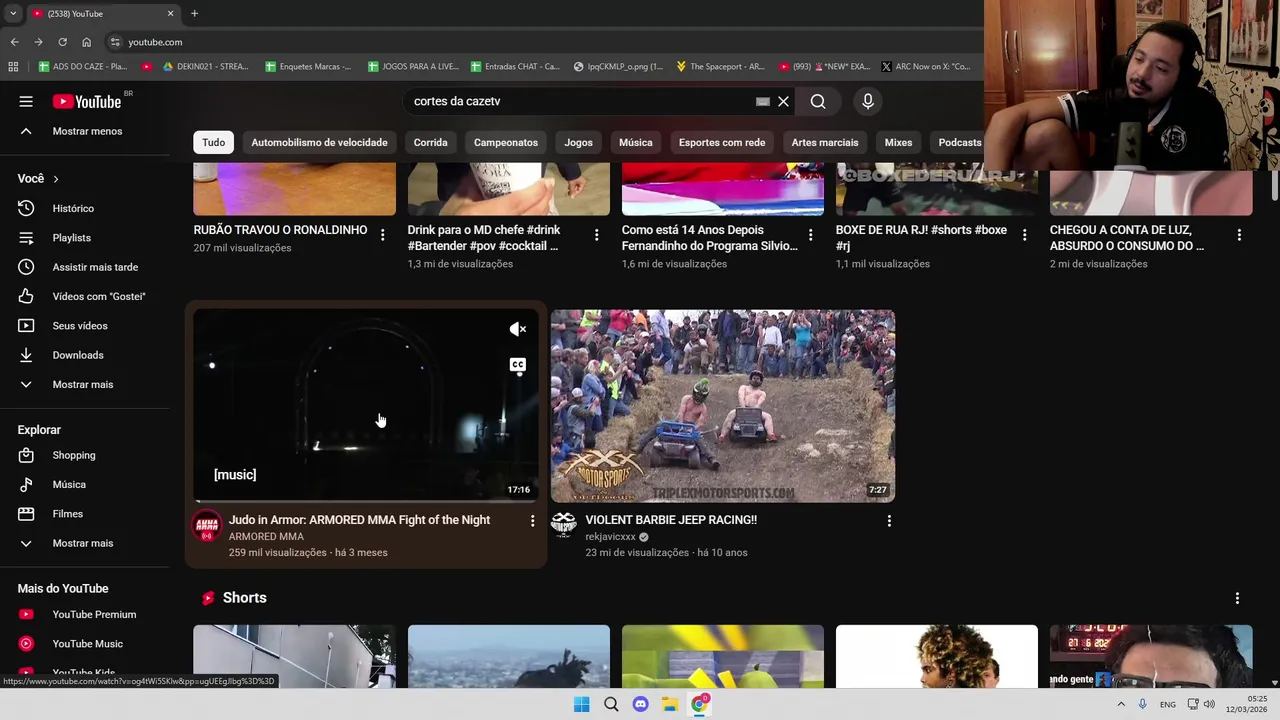
Task: Open the ADS DO CAZE bookmark
Action: [83, 67]
